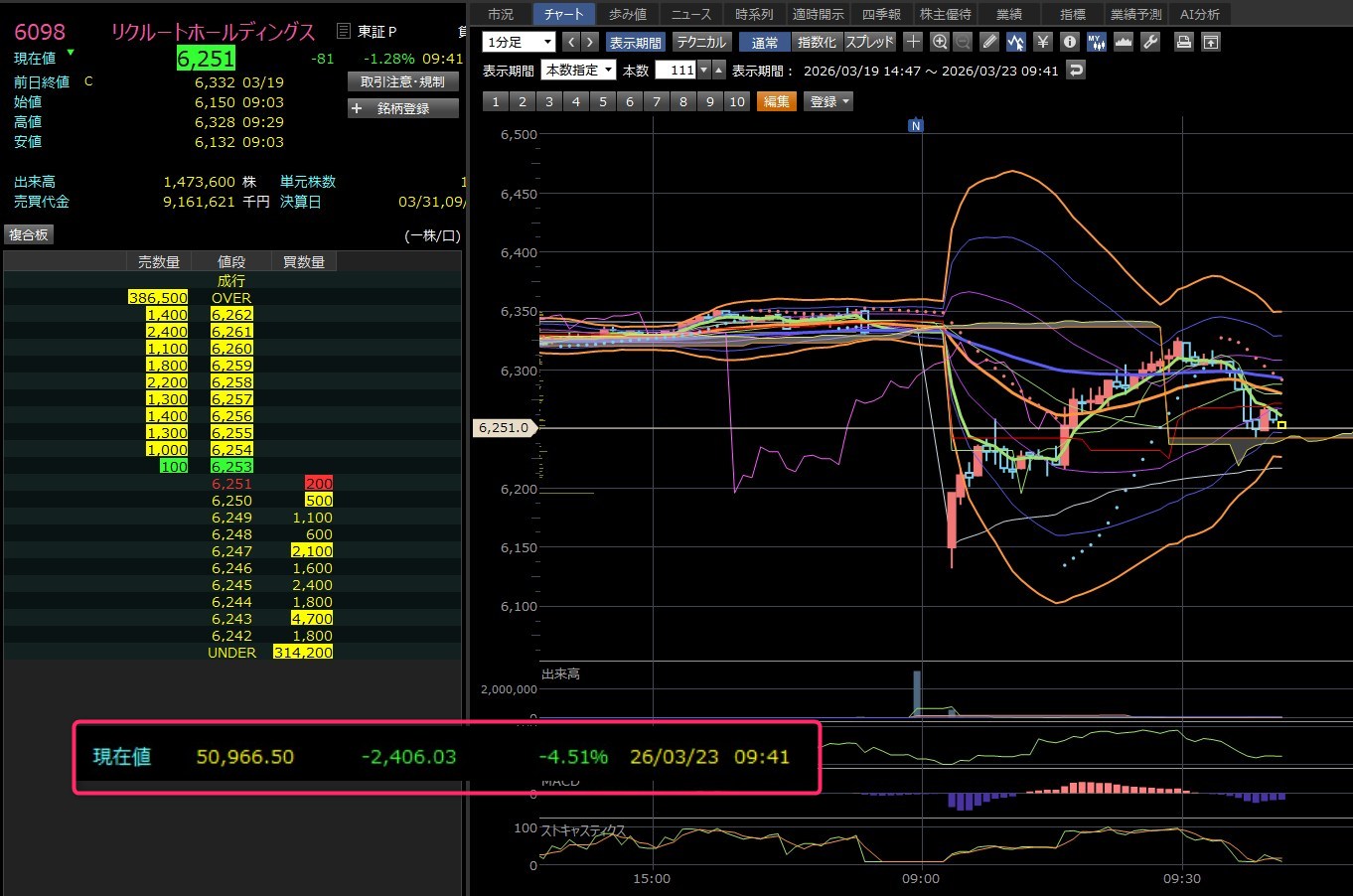Image resolution: width=1353 pixels, height=896 pixels.
Task: Click the printer icon to print chart
Action: coord(1183,42)
